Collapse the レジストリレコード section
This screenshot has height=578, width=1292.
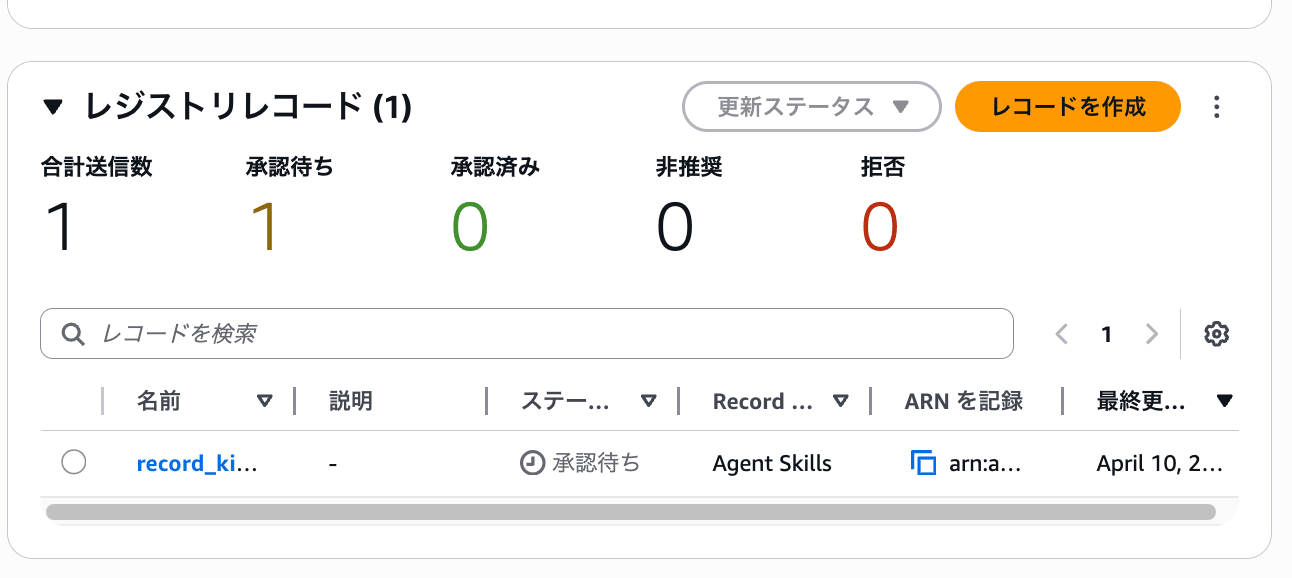click(53, 107)
